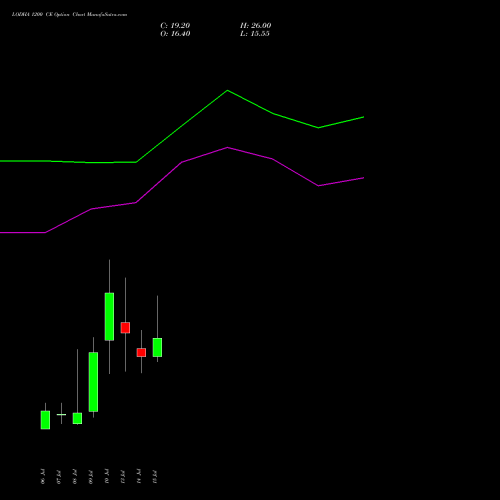Click the close value C: 19.20

point(175,26)
